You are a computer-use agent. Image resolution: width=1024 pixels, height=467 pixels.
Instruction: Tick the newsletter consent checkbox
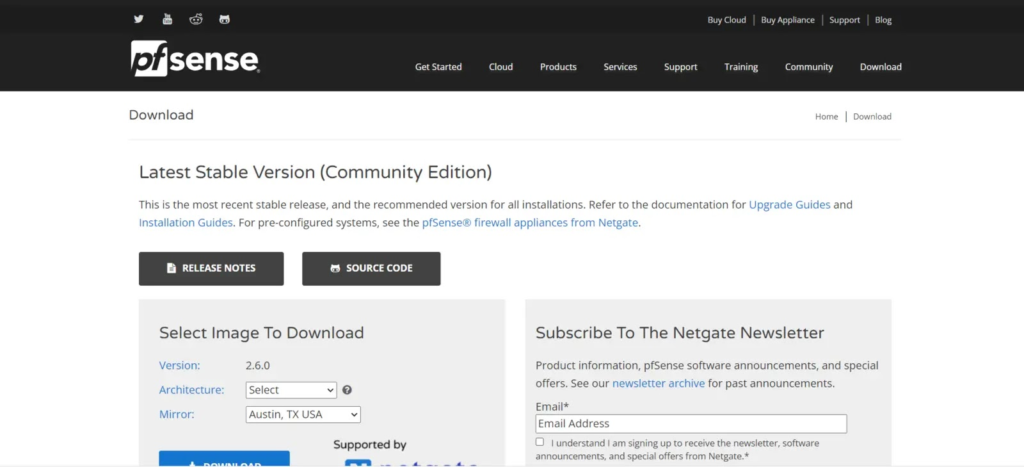(540, 442)
